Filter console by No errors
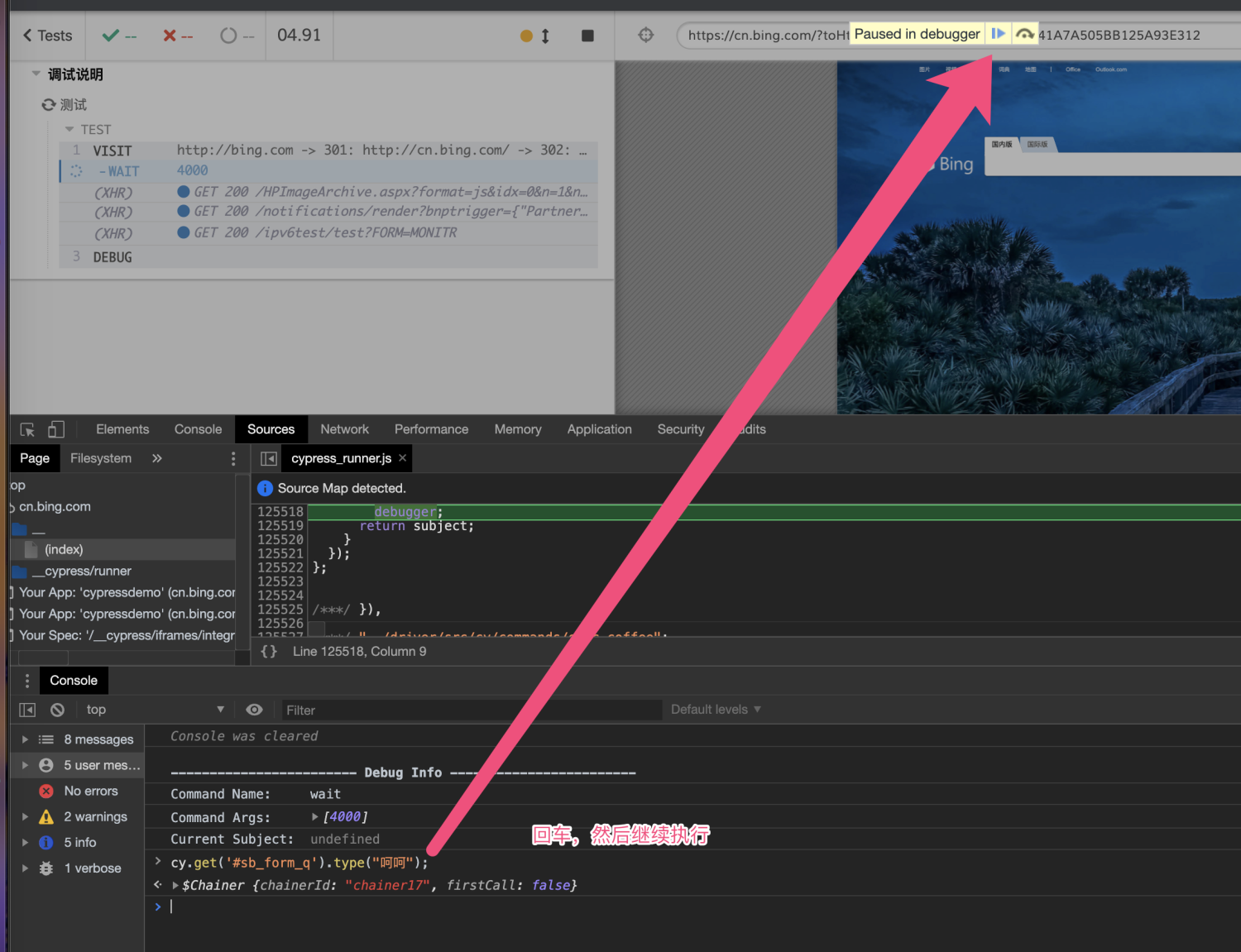This screenshot has width=1241, height=952. tap(79, 791)
